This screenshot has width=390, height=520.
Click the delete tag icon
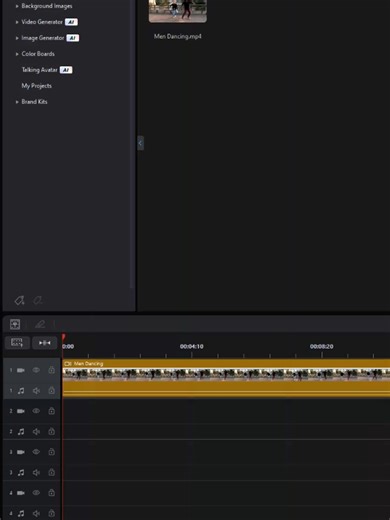click(x=38, y=300)
